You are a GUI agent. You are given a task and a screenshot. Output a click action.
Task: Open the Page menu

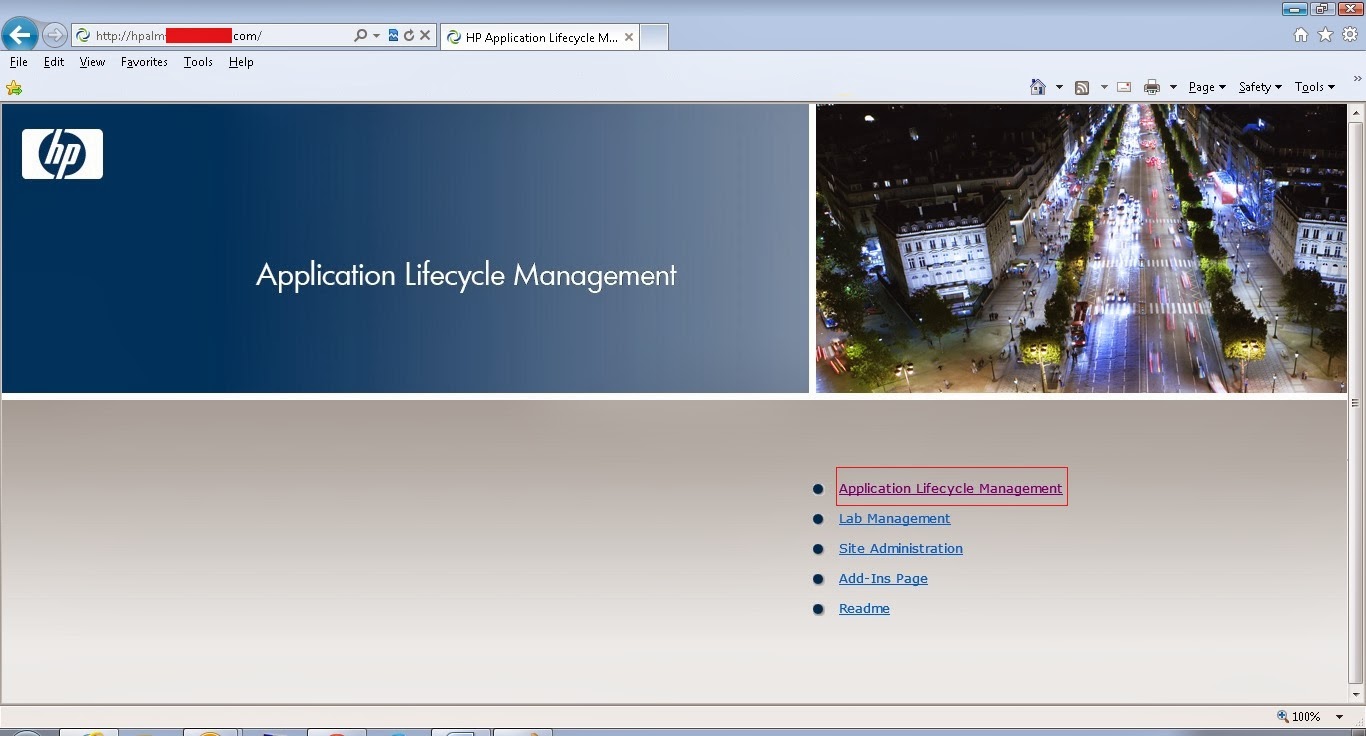coord(1202,87)
